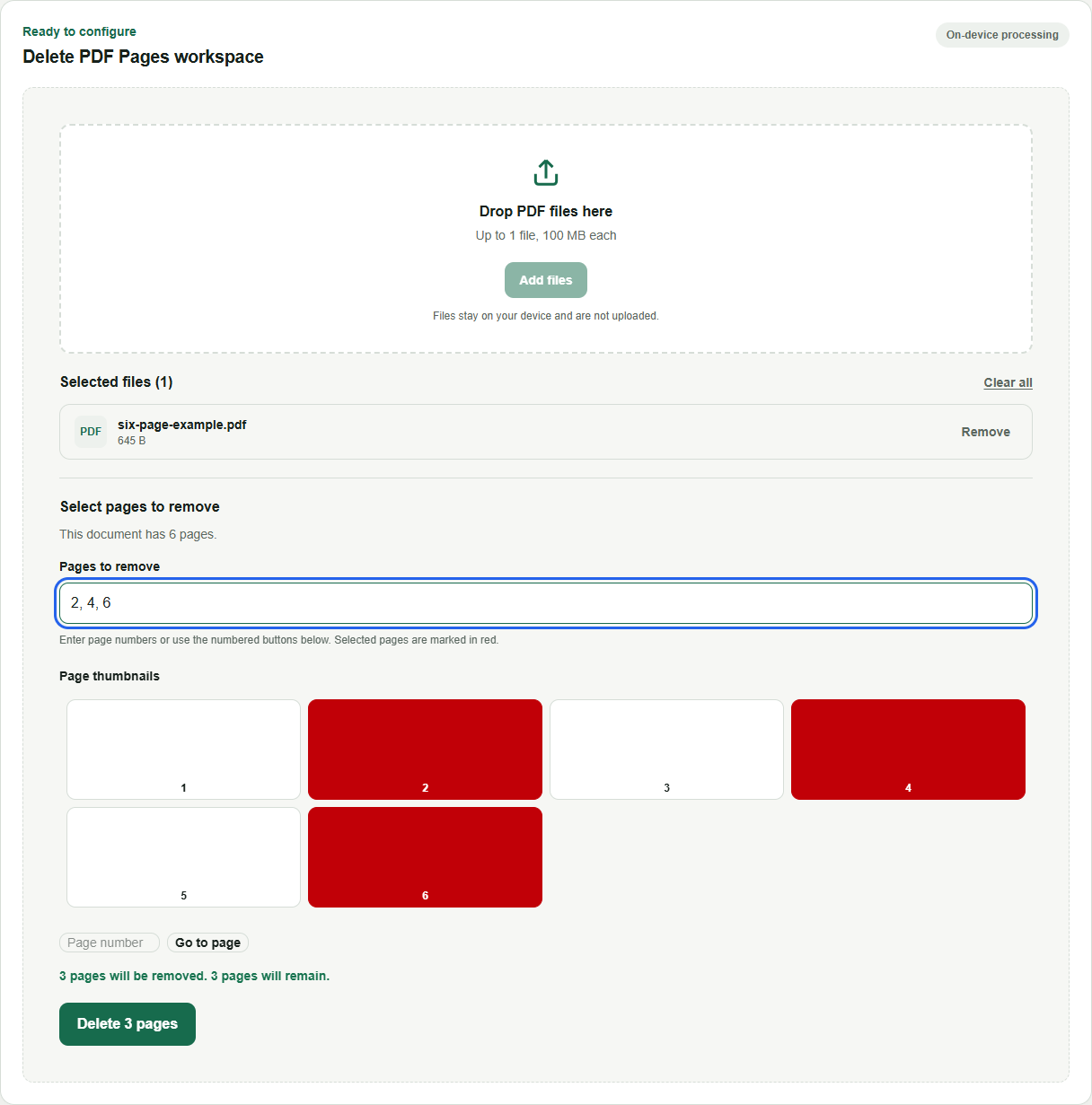The height and width of the screenshot is (1105, 1092).
Task: Click the "Selected files (1)" heading
Action: [x=117, y=381]
